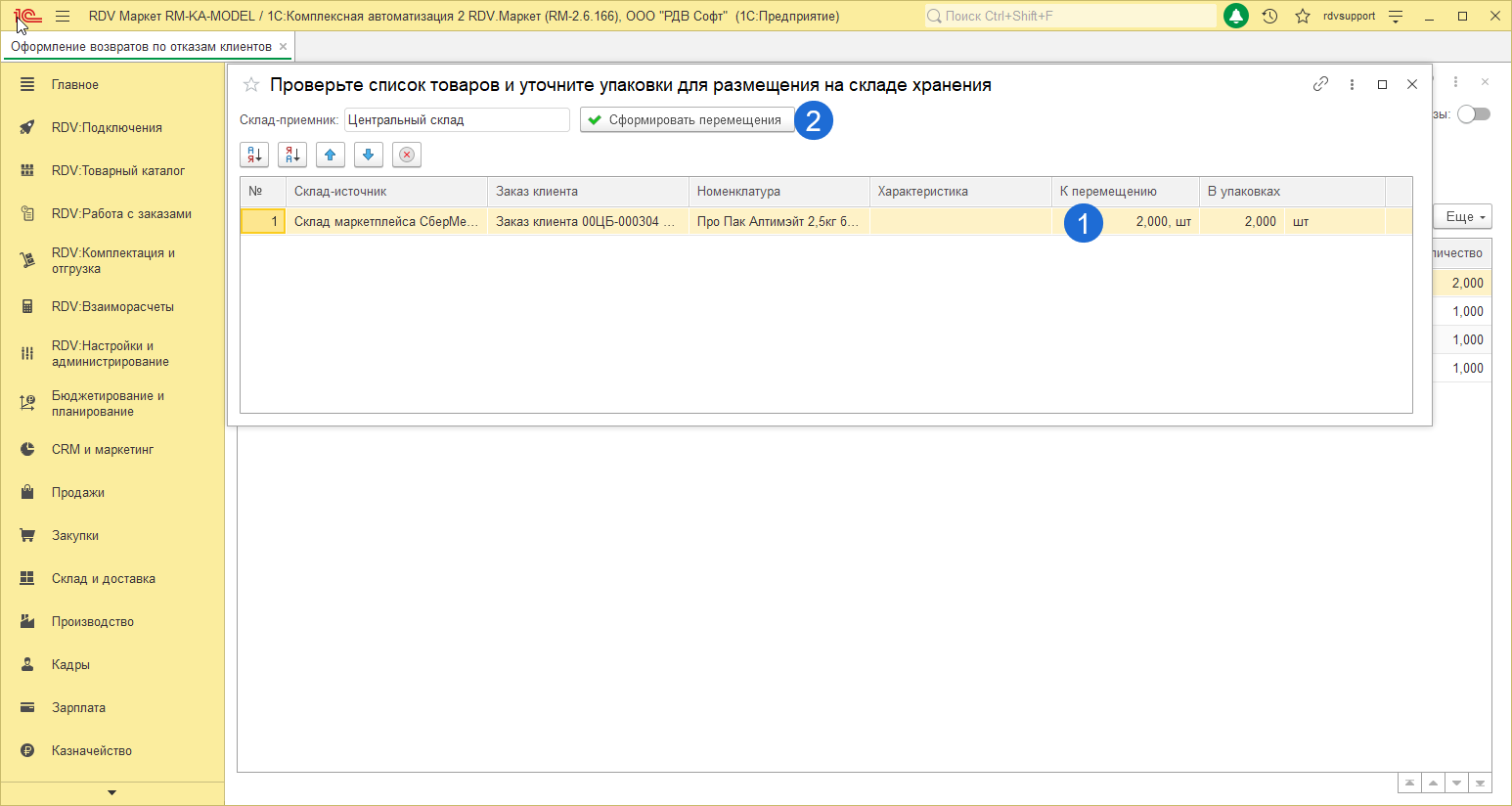Delete the selected row with red cross
The height and width of the screenshot is (806, 1512).
pyautogui.click(x=407, y=155)
